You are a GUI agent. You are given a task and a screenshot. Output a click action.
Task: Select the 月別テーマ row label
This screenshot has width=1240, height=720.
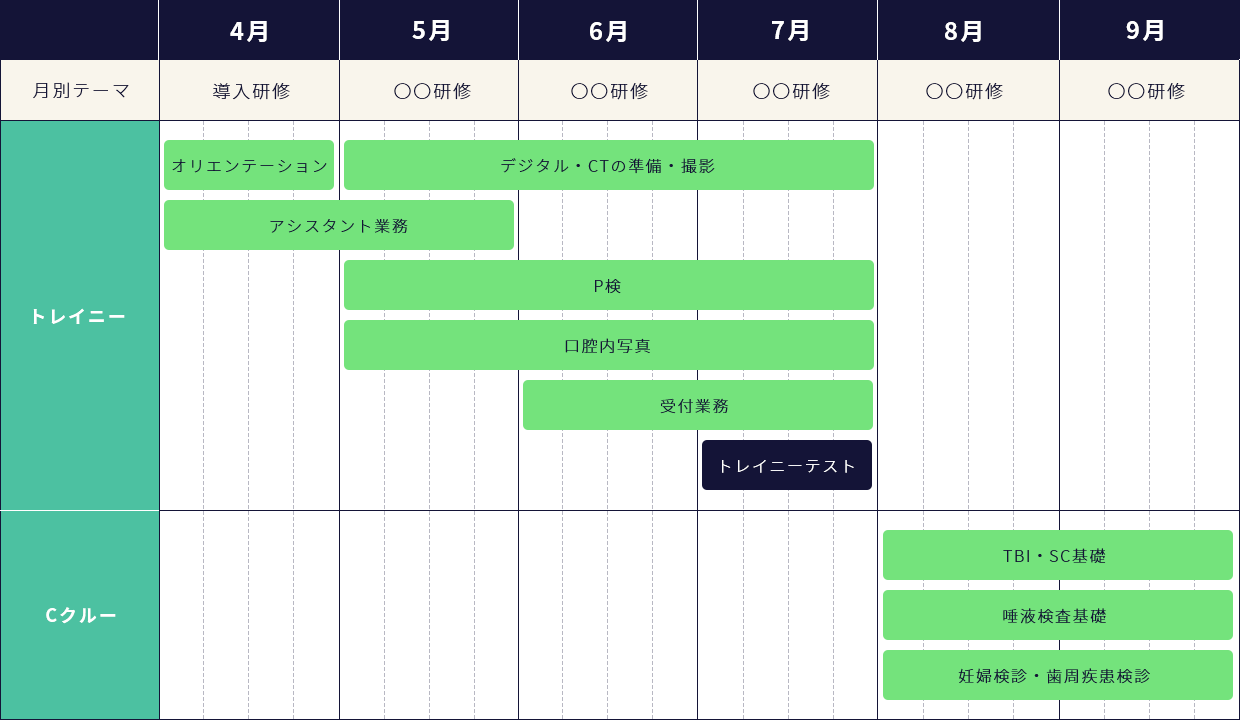click(80, 91)
